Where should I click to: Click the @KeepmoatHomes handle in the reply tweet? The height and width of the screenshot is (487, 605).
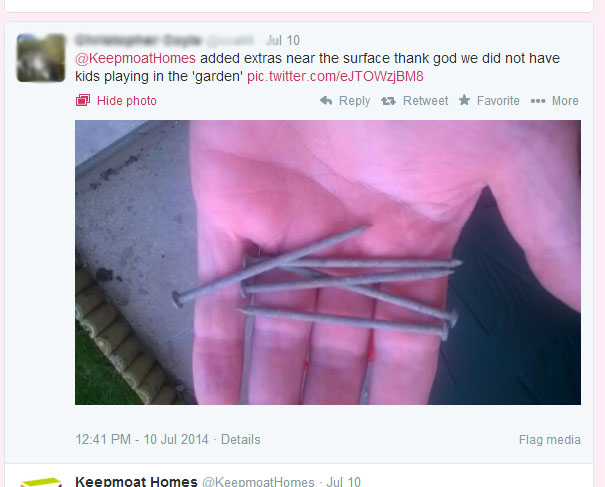(x=258, y=482)
